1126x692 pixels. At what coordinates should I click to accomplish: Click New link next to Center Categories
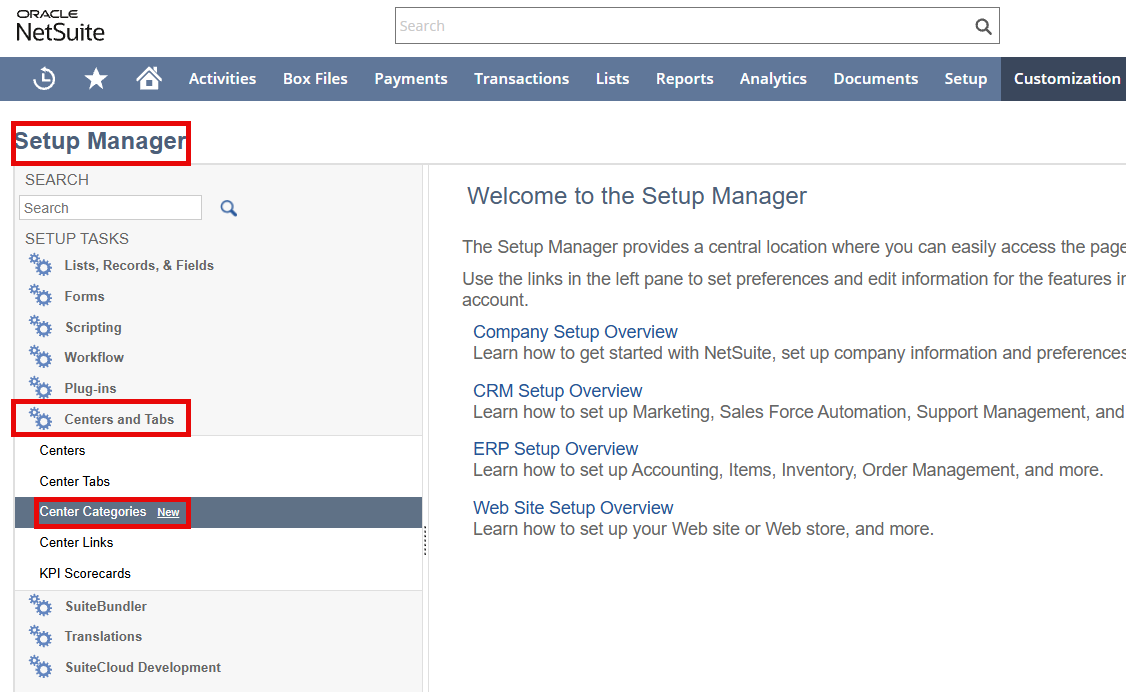pyautogui.click(x=168, y=512)
